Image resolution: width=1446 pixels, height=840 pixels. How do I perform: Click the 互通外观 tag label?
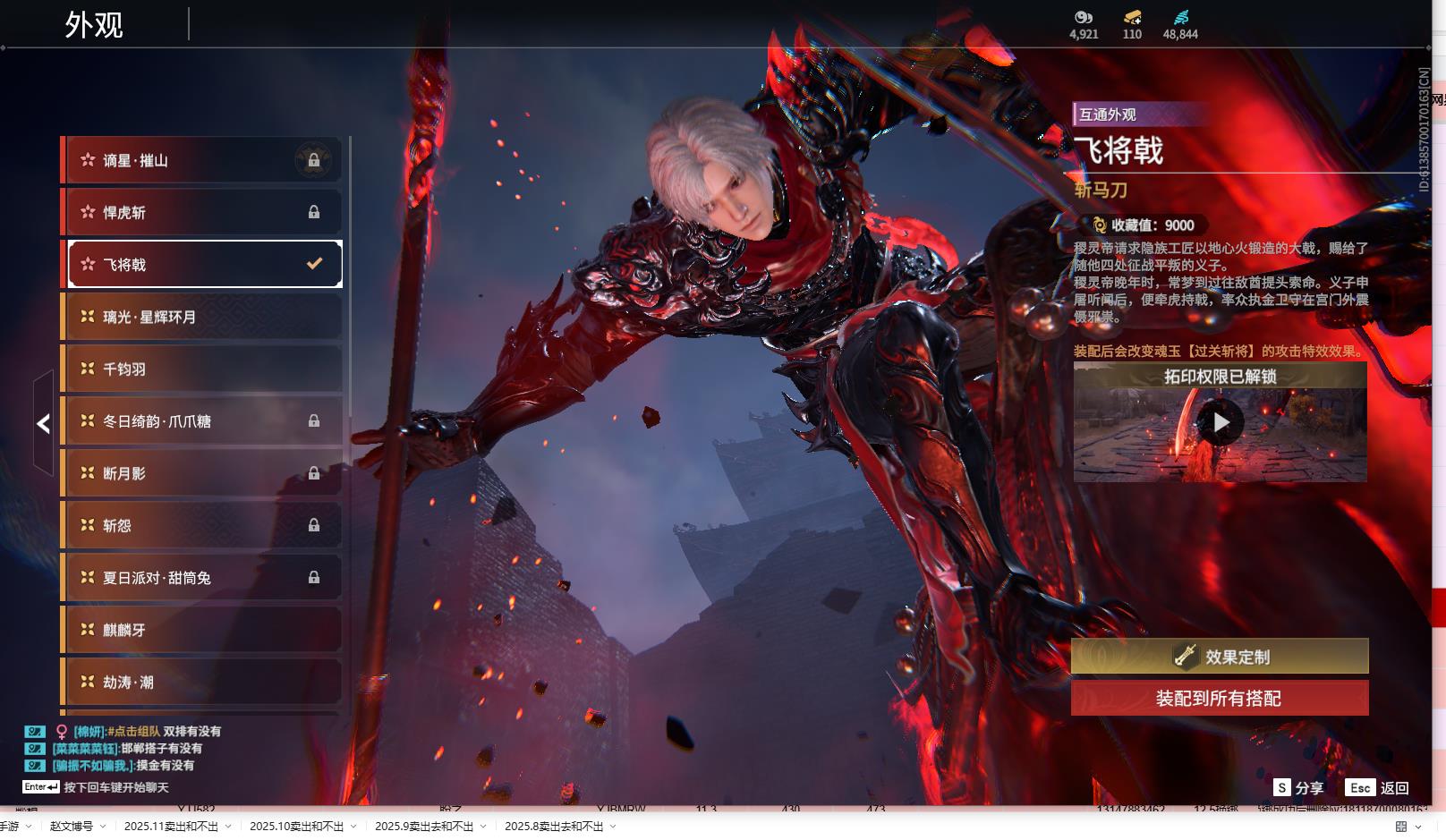[1108, 115]
